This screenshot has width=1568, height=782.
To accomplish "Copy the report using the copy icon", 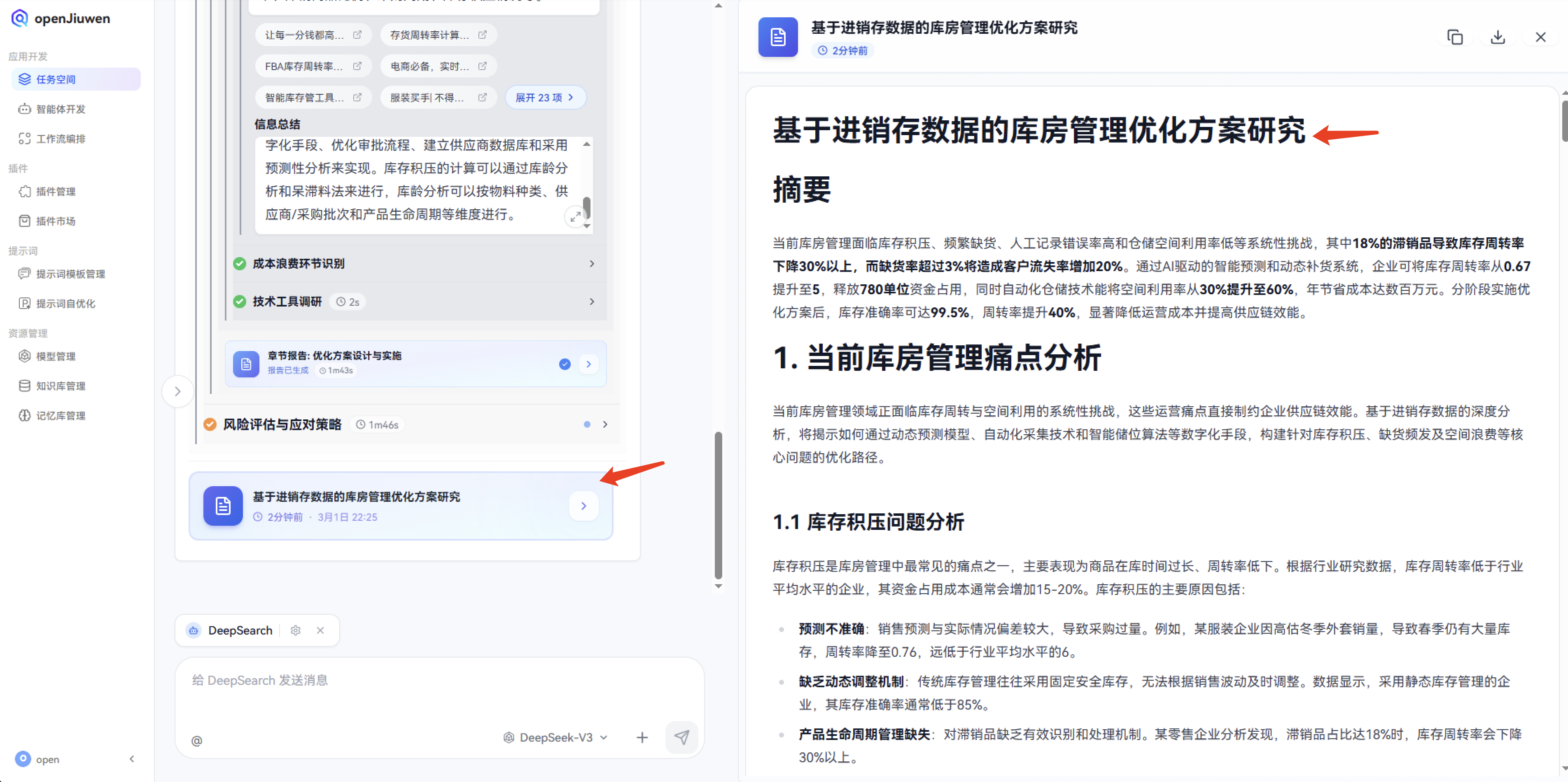I will 1456,37.
